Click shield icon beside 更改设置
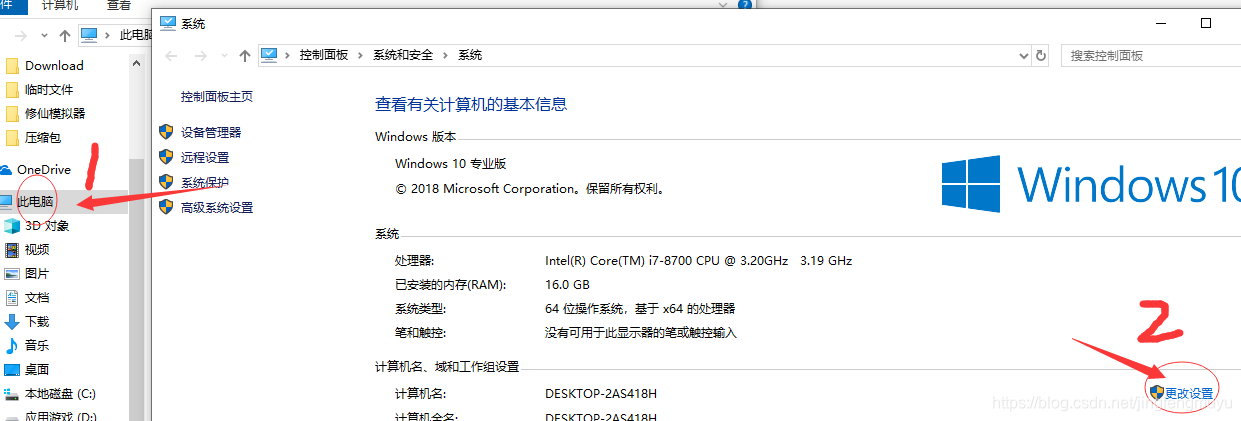Viewport: 1241px width, 421px height. (x=1156, y=393)
